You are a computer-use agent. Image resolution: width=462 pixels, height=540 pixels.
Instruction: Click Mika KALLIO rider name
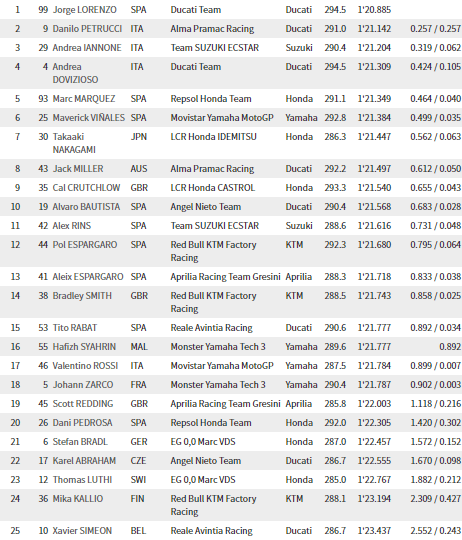(78, 499)
